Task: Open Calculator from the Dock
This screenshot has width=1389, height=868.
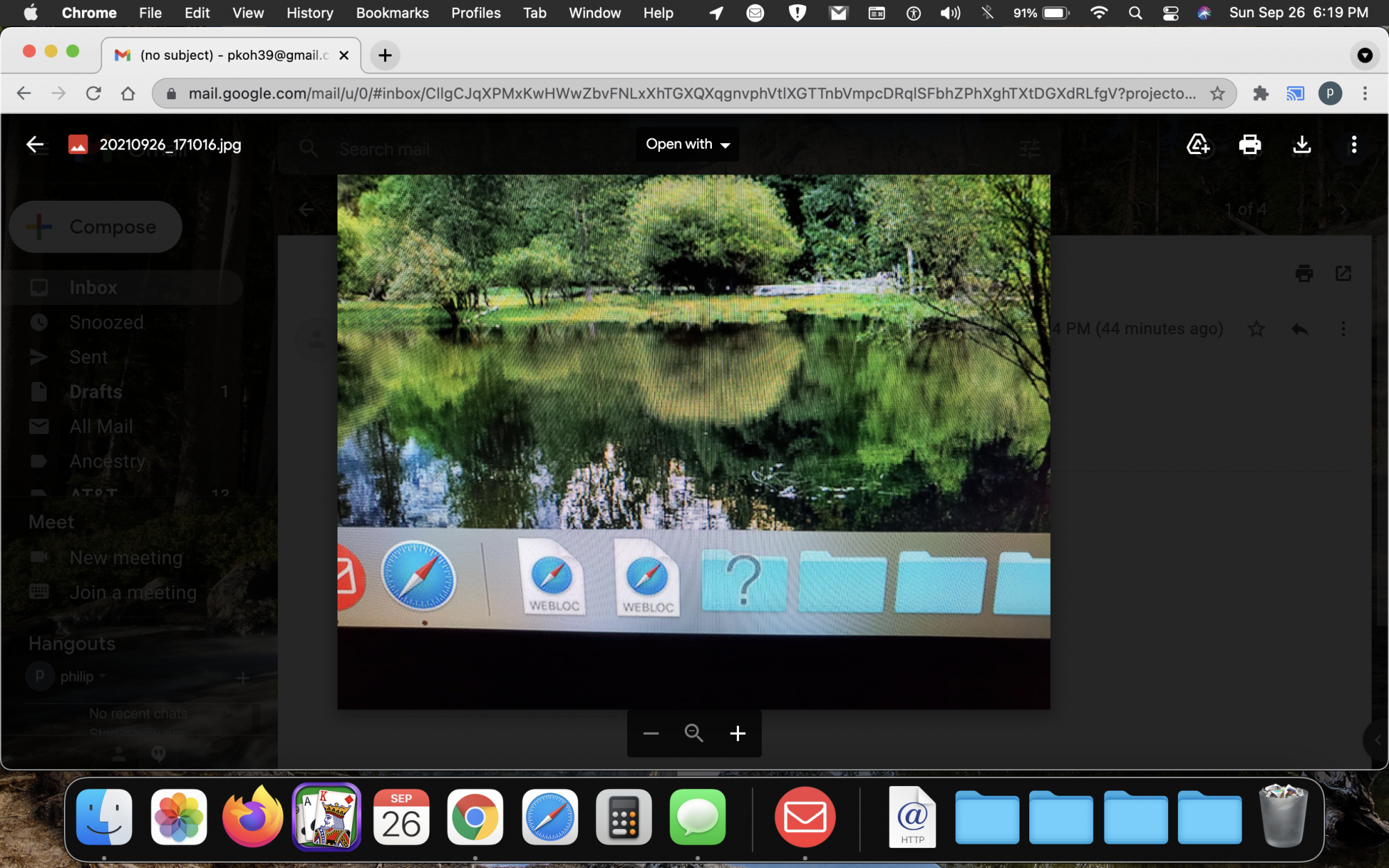Action: 624,817
